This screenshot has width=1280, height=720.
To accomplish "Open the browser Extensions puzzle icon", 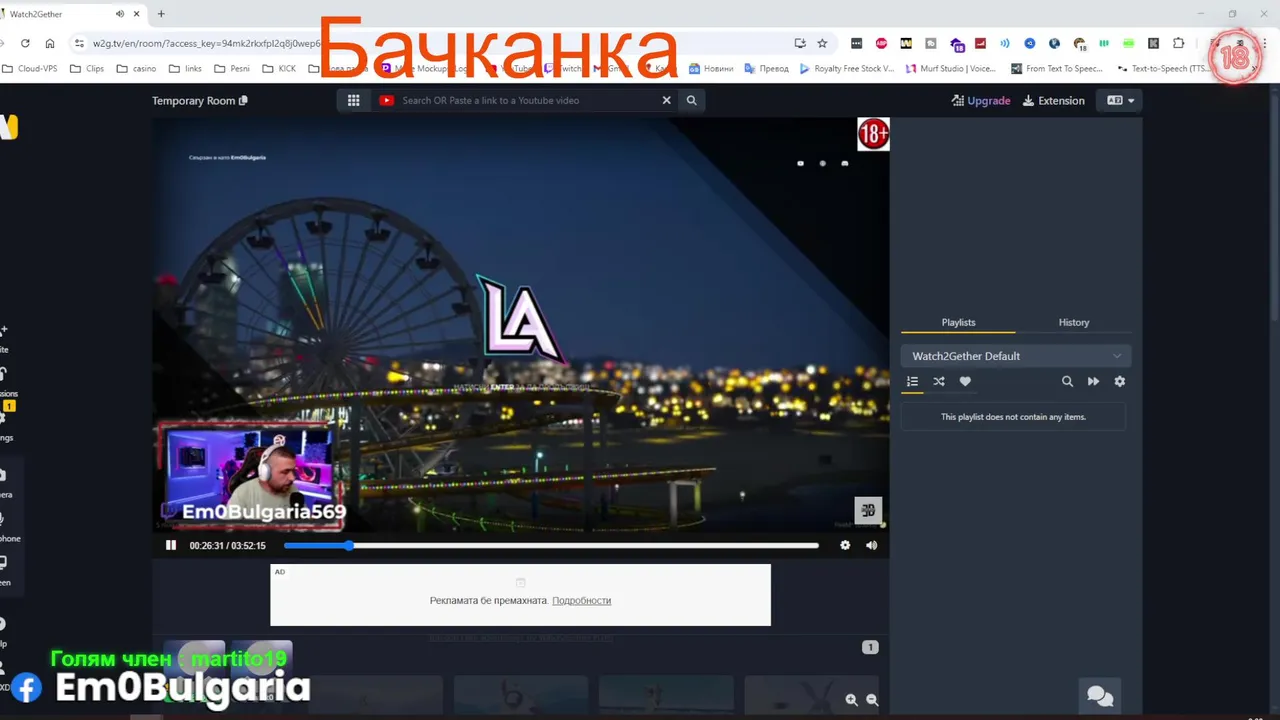I will click(1178, 43).
